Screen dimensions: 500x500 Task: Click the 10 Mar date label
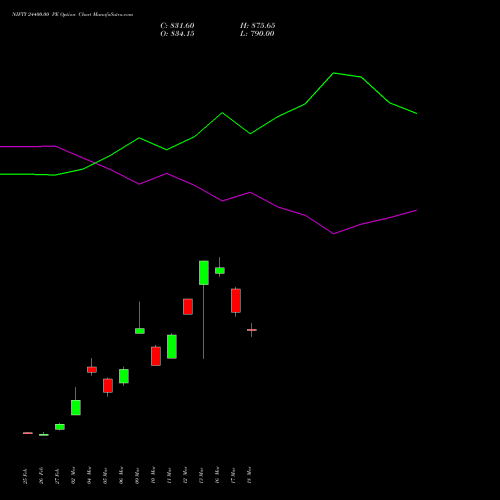154,475
